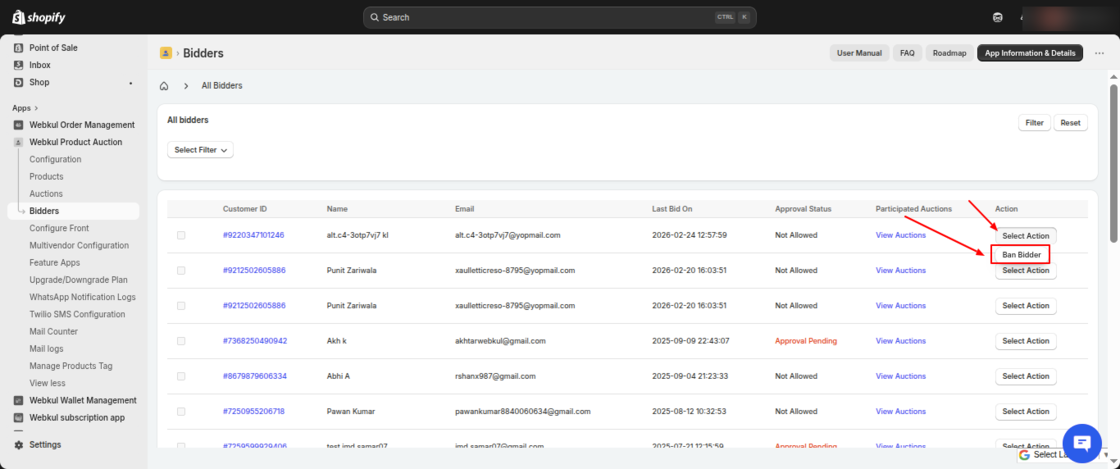The height and width of the screenshot is (469, 1120).
Task: Focus the Shopify search field
Action: 559,17
